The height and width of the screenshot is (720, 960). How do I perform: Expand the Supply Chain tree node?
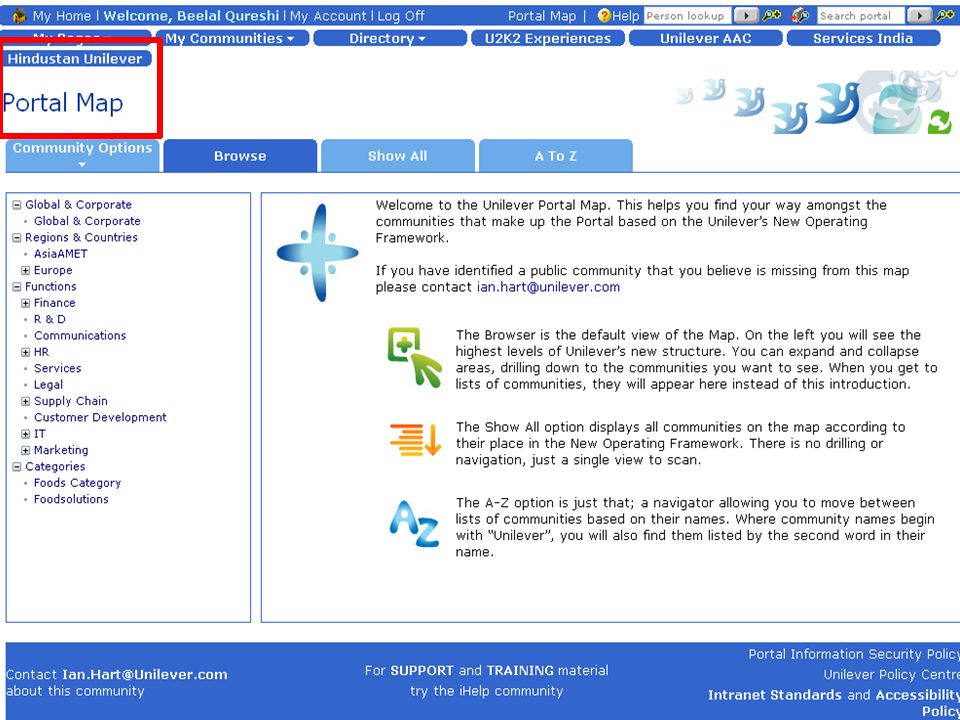point(25,402)
